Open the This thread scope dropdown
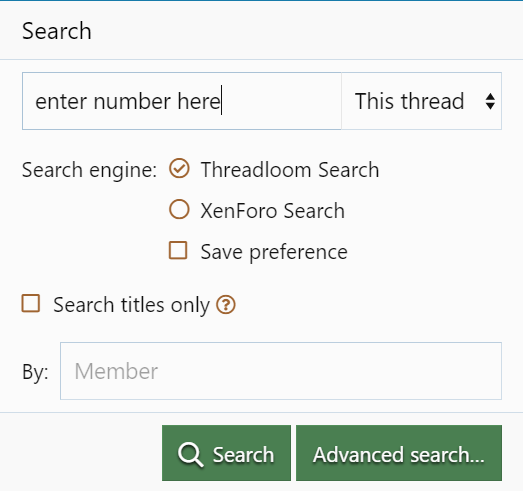The width and height of the screenshot is (523, 491). pos(421,101)
